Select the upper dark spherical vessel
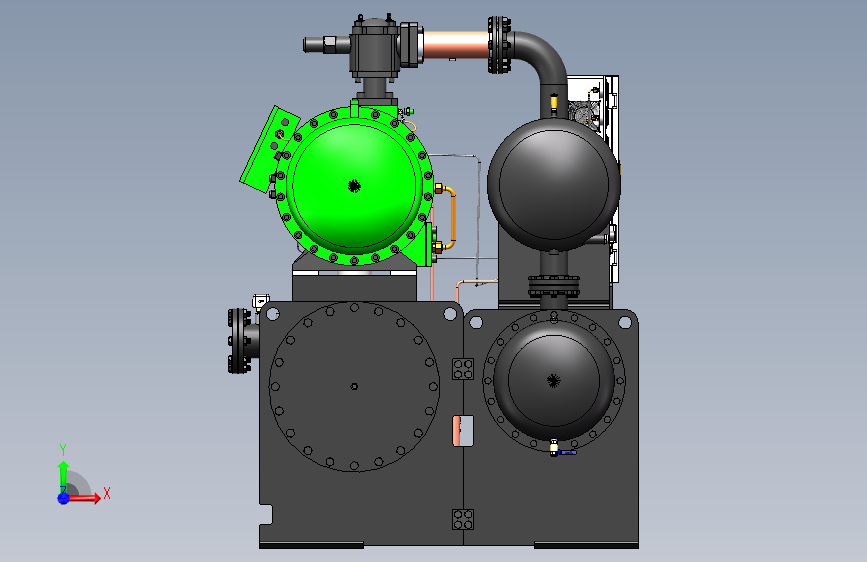Screen dimensions: 867x562 point(553,184)
